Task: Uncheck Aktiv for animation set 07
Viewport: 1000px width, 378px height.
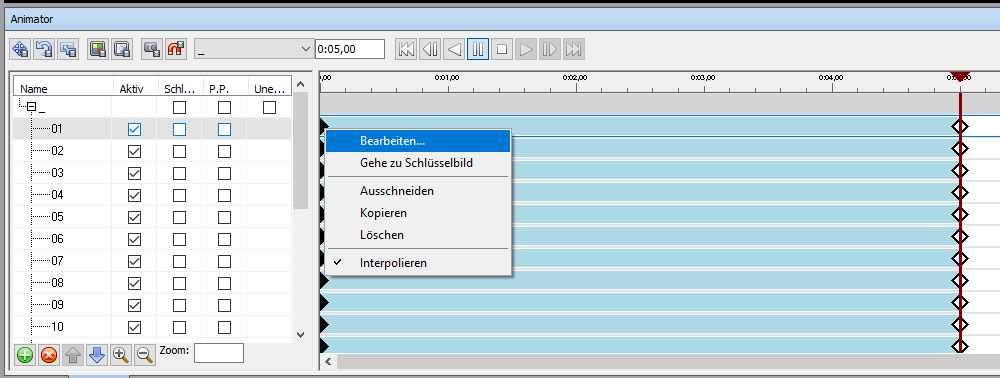Action: click(135, 261)
